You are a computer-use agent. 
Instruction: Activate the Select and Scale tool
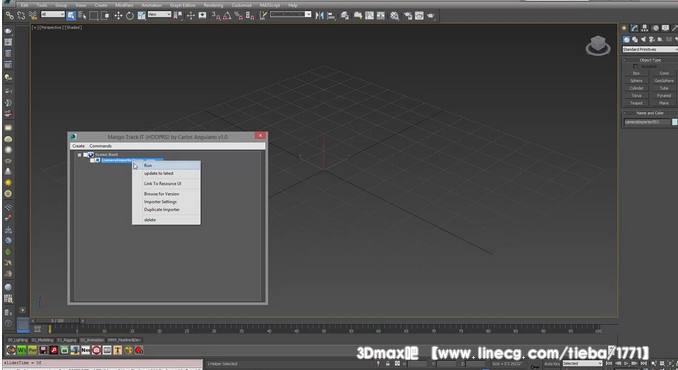pyautogui.click(x=141, y=16)
